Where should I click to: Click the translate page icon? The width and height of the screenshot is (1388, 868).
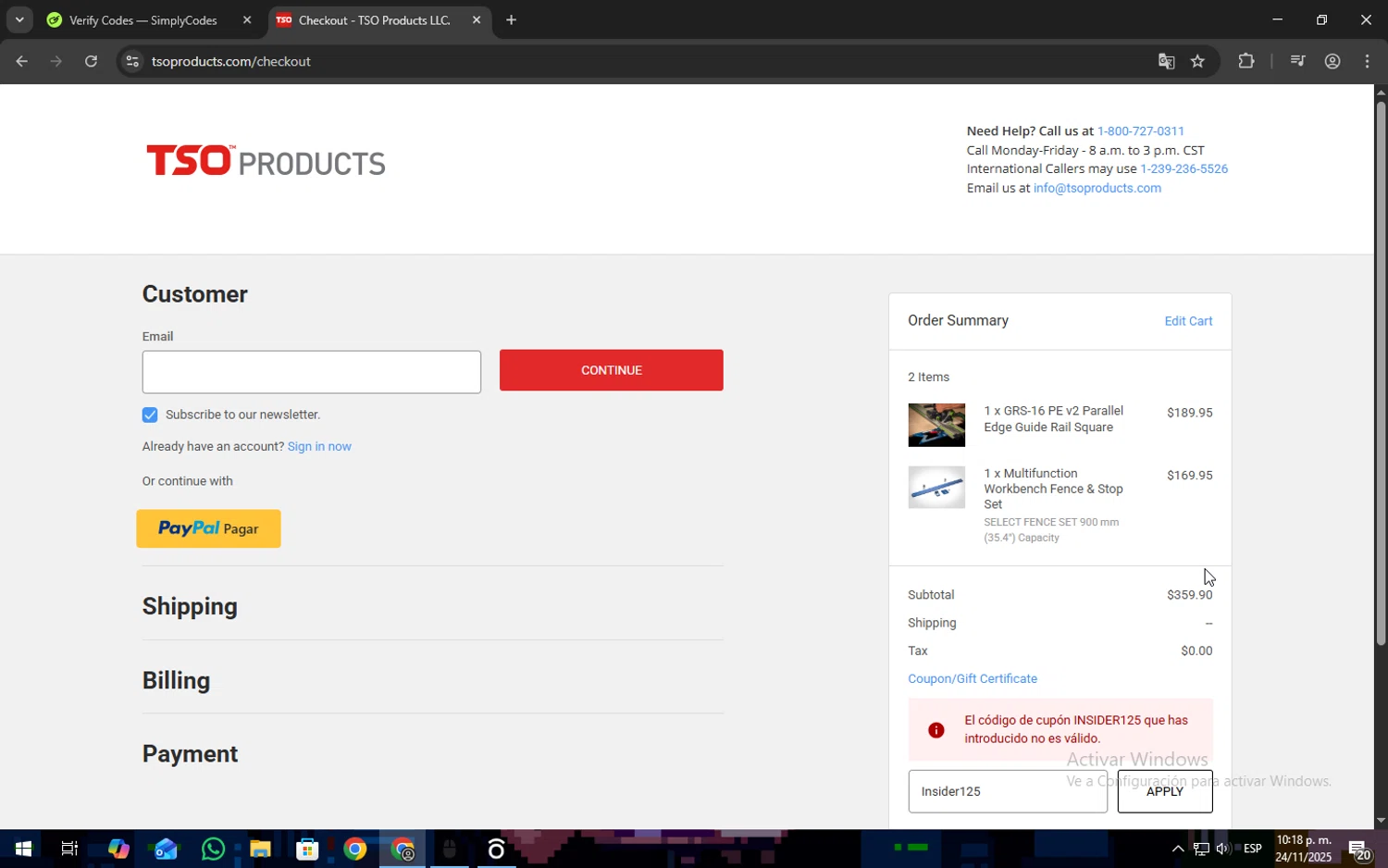pyautogui.click(x=1166, y=62)
